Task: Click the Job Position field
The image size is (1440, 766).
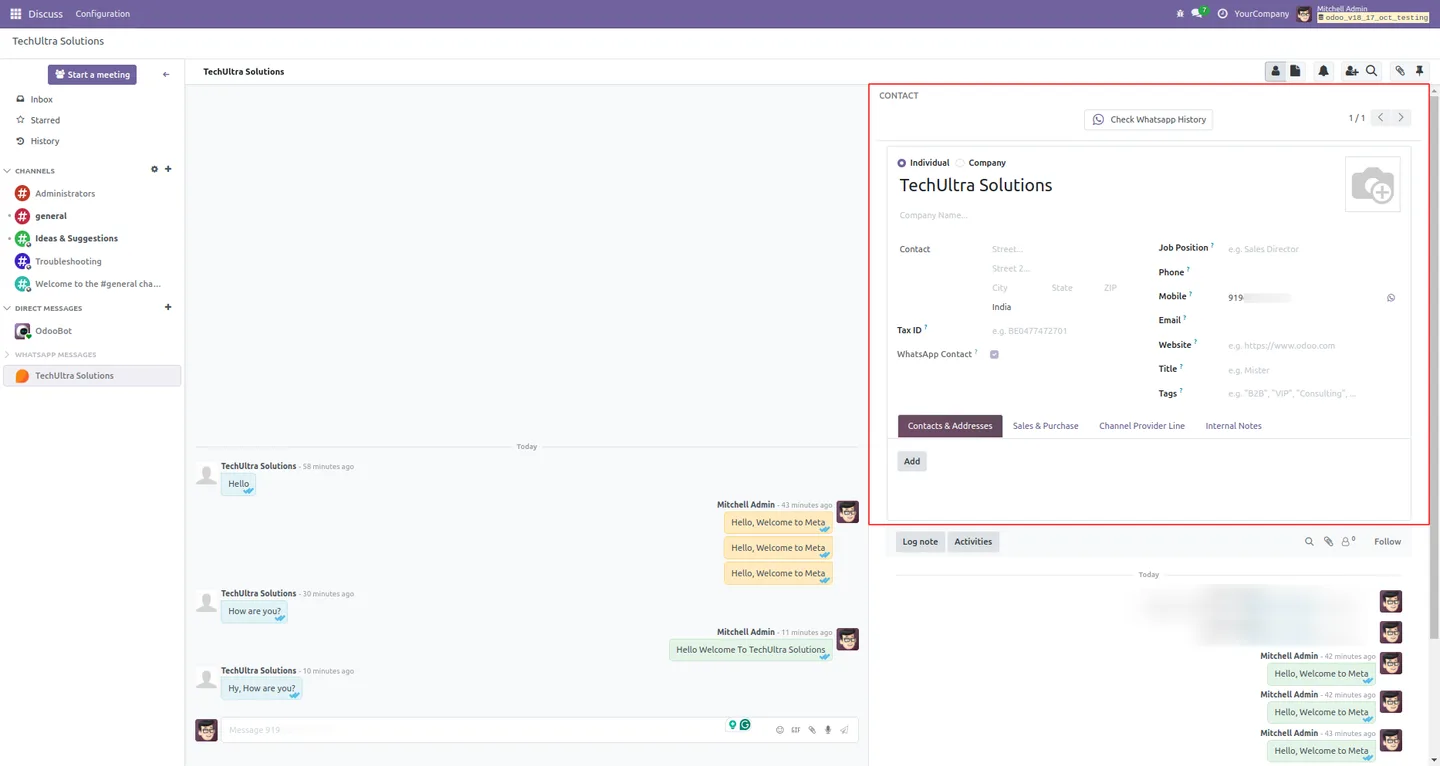Action: [1312, 249]
